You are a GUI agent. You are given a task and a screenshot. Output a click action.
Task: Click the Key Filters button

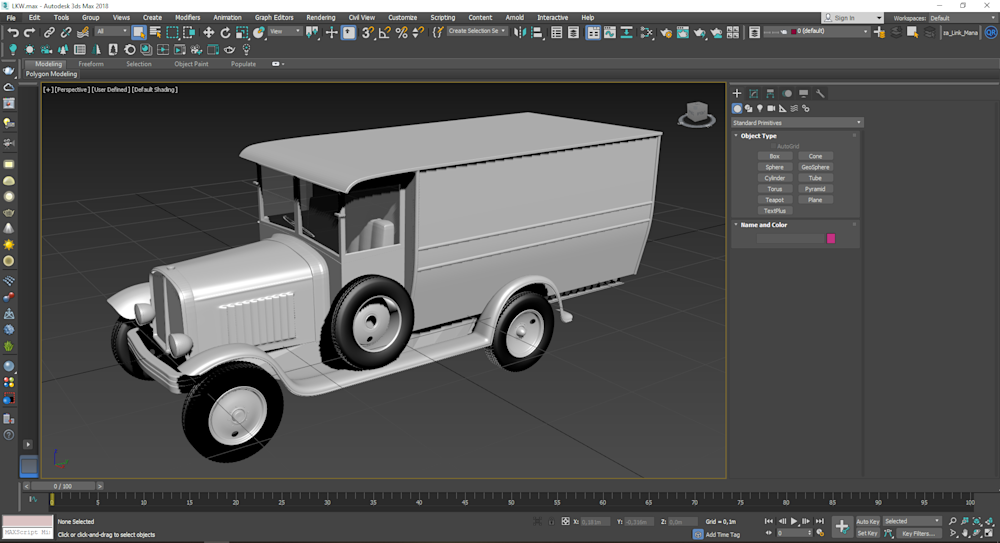(917, 533)
